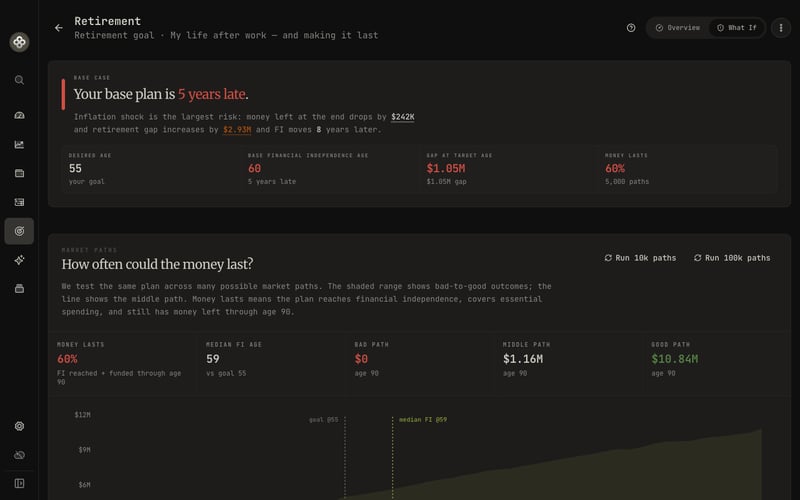800x500 pixels.
Task: Open the help question mark icon
Action: (631, 28)
